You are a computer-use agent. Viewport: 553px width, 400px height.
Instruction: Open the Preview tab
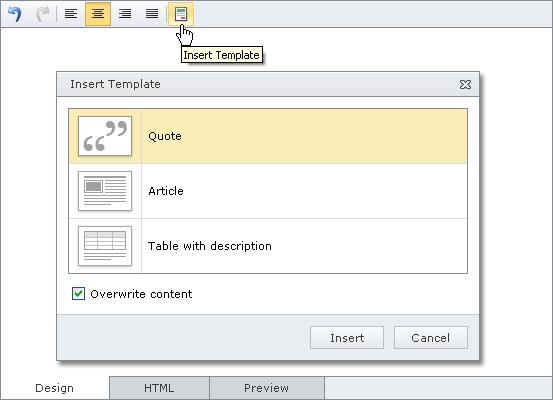tap(267, 388)
